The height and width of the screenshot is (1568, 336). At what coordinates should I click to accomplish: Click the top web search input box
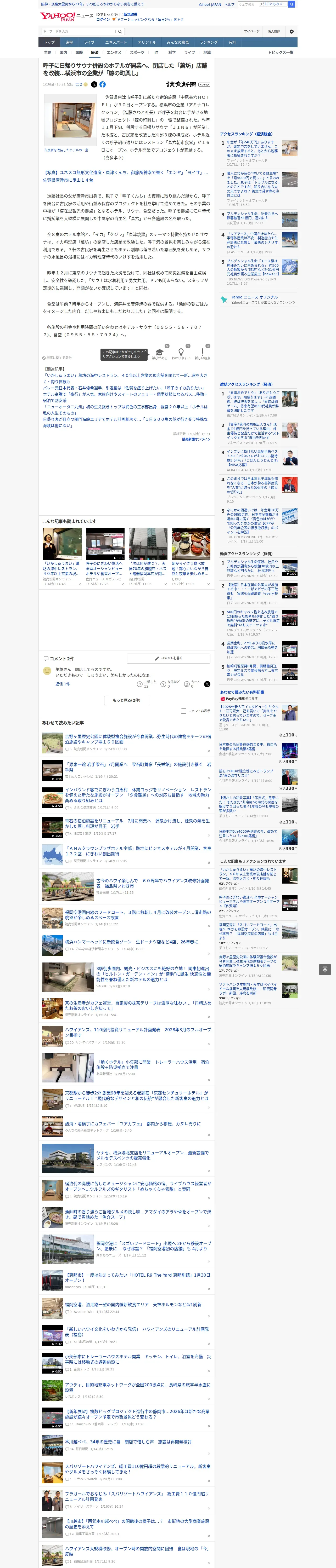click(x=263, y=4)
